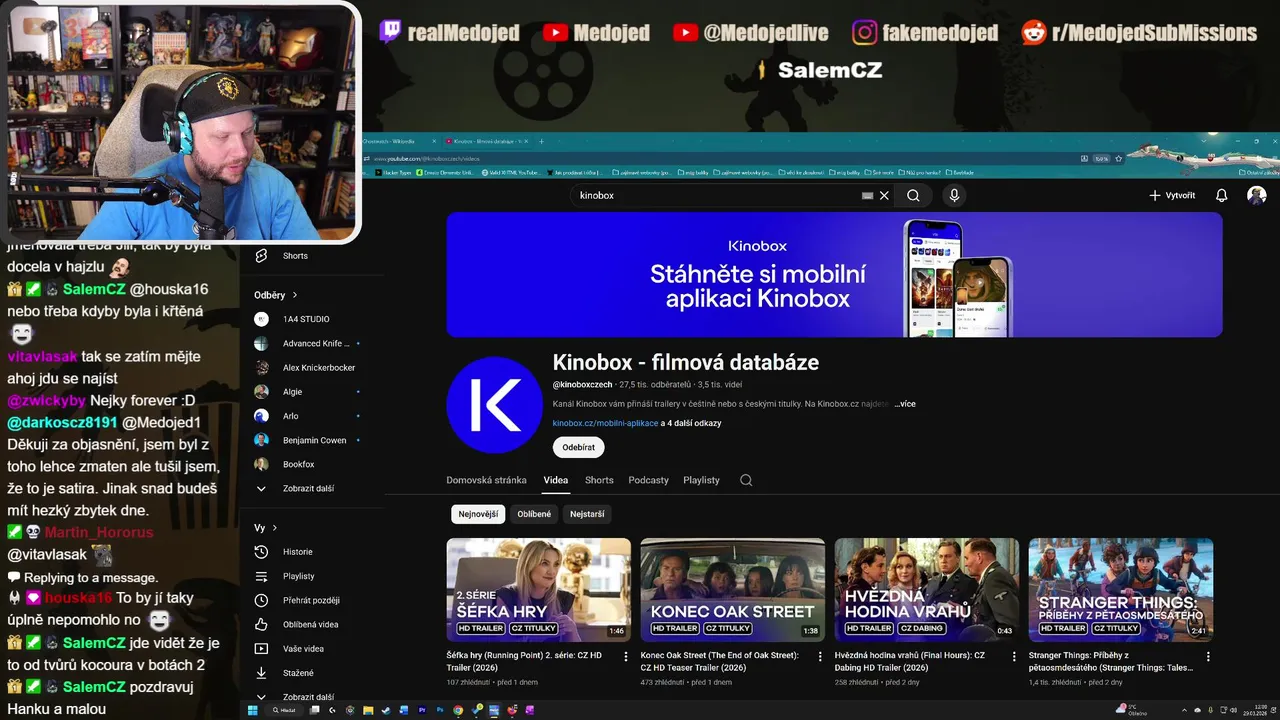Click the Windows taskbar Hledat search box

282,710
